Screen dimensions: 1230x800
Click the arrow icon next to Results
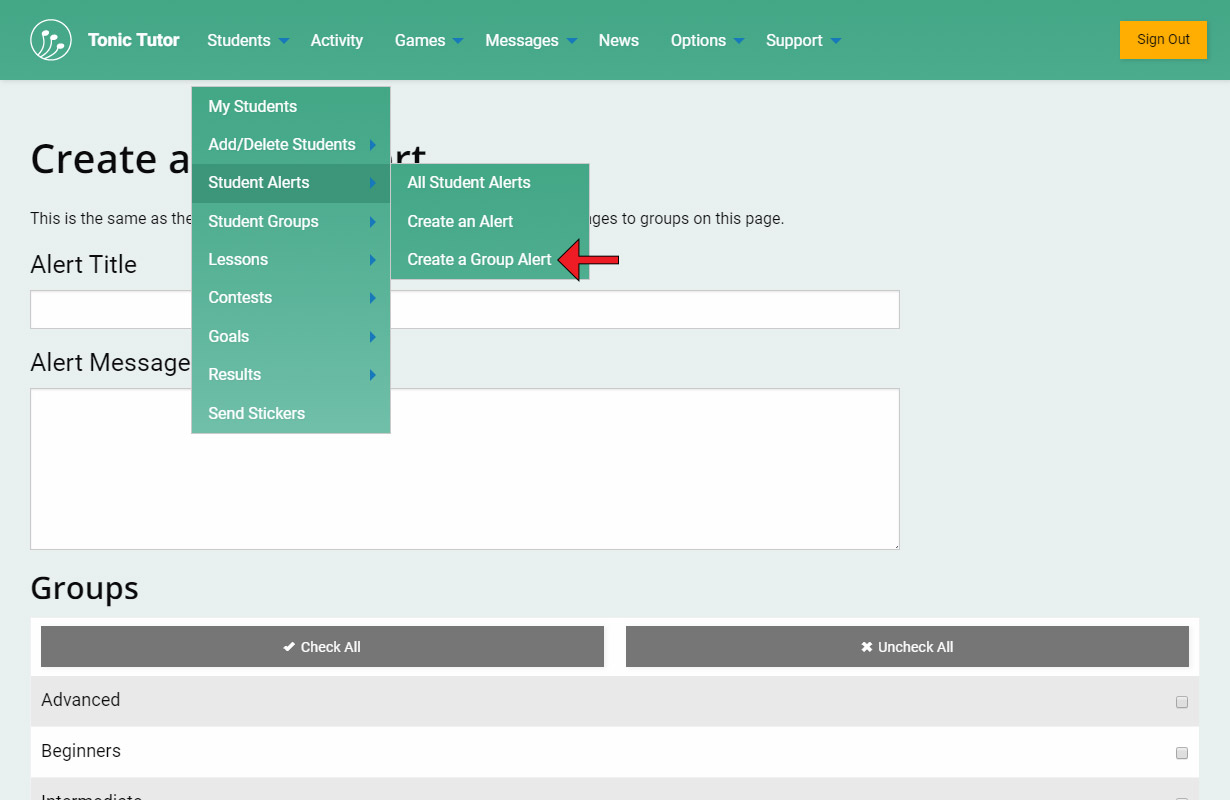(x=372, y=375)
